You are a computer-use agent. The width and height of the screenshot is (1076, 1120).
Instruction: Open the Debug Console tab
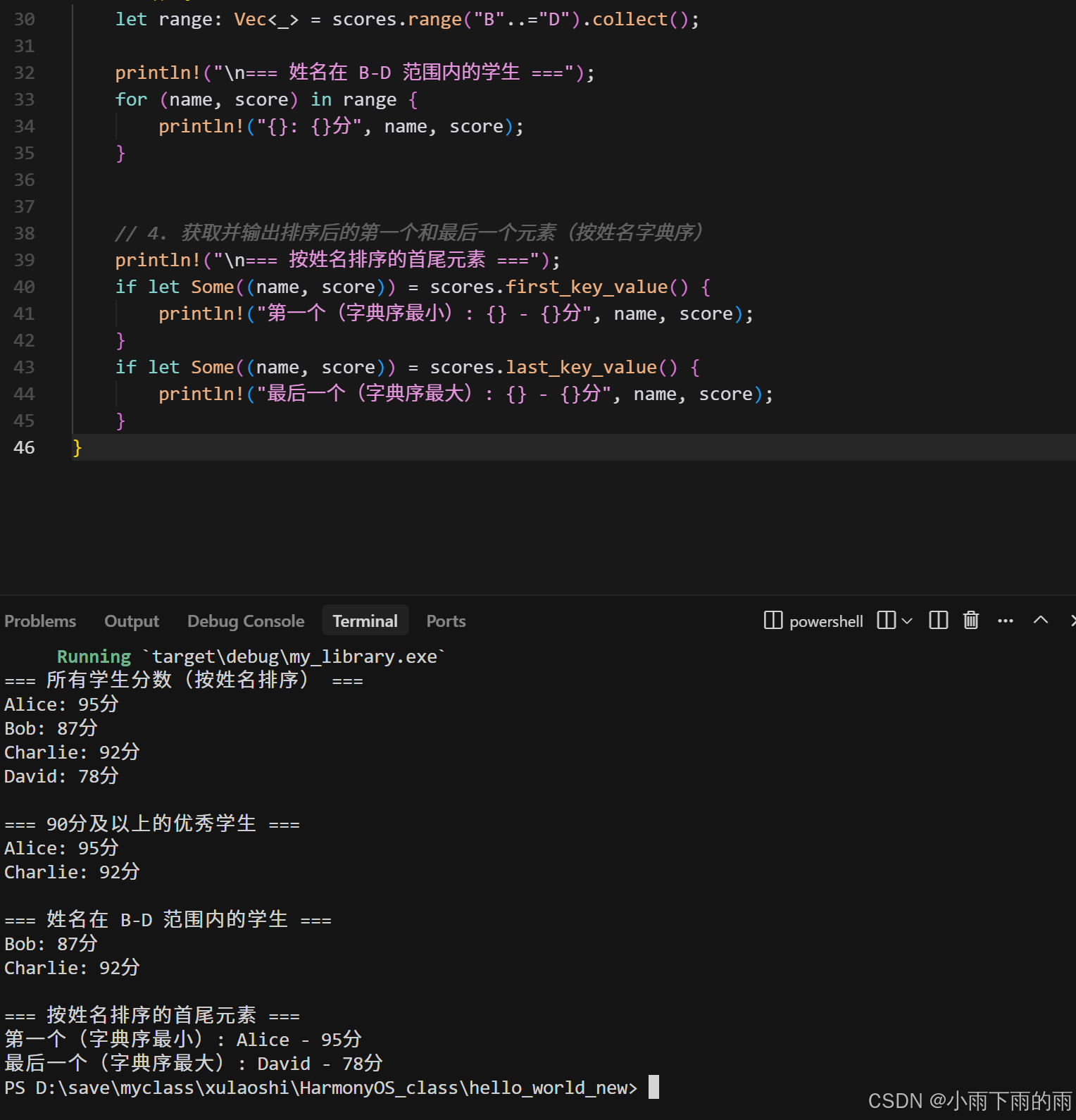point(246,621)
